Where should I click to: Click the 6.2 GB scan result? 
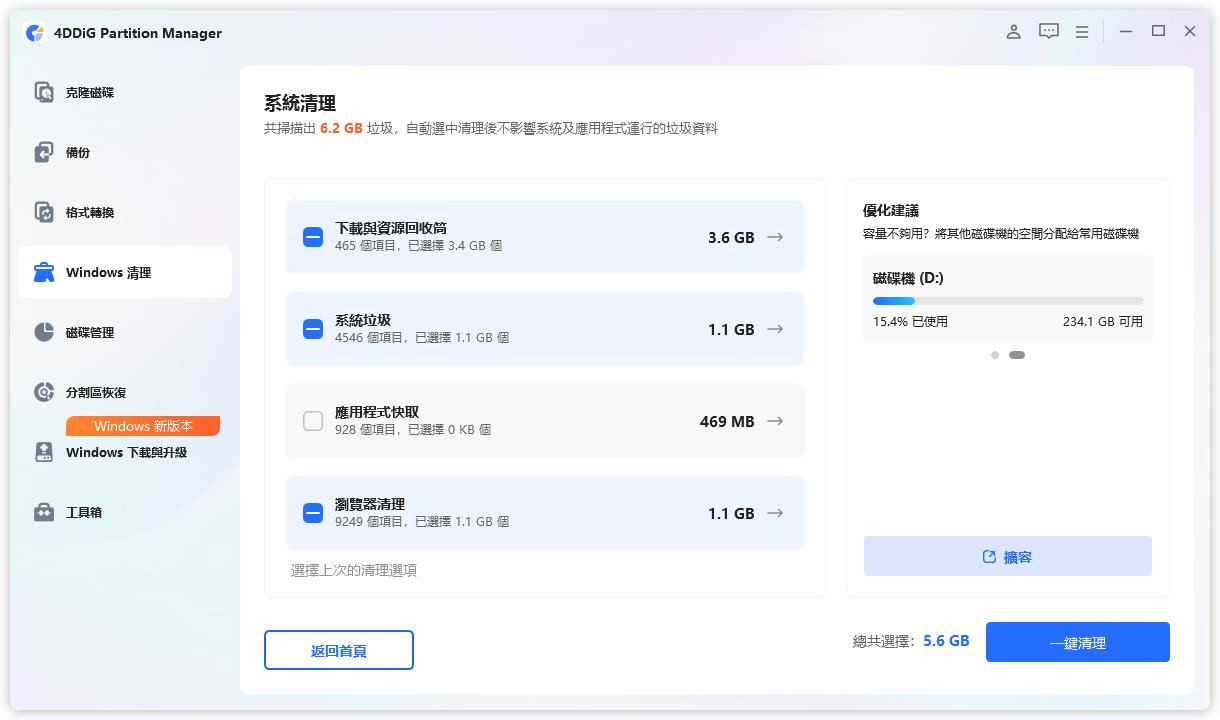[341, 129]
